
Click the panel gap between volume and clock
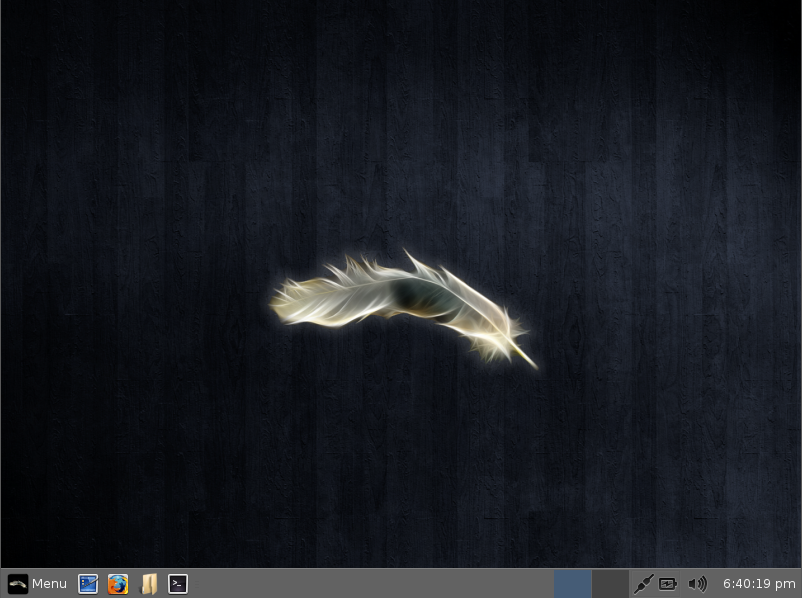[x=715, y=584]
